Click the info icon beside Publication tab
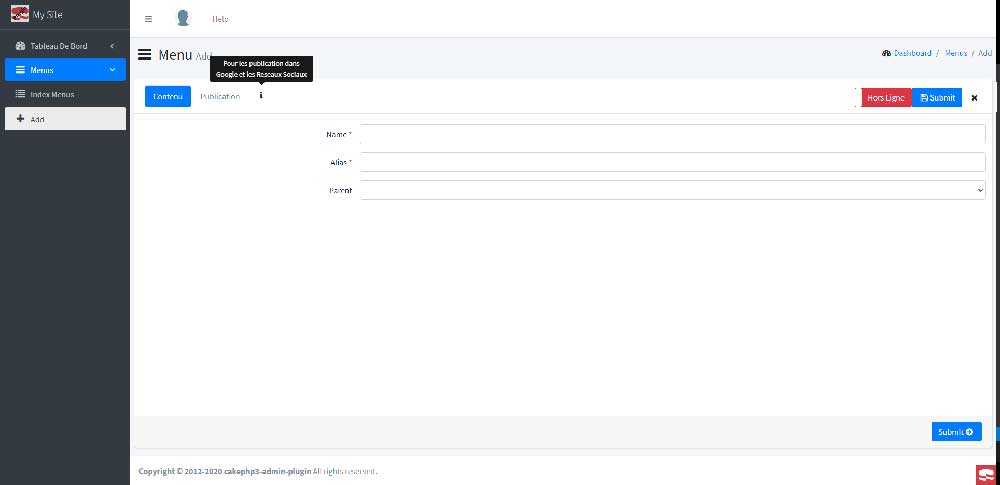The width and height of the screenshot is (1000, 485). point(261,96)
